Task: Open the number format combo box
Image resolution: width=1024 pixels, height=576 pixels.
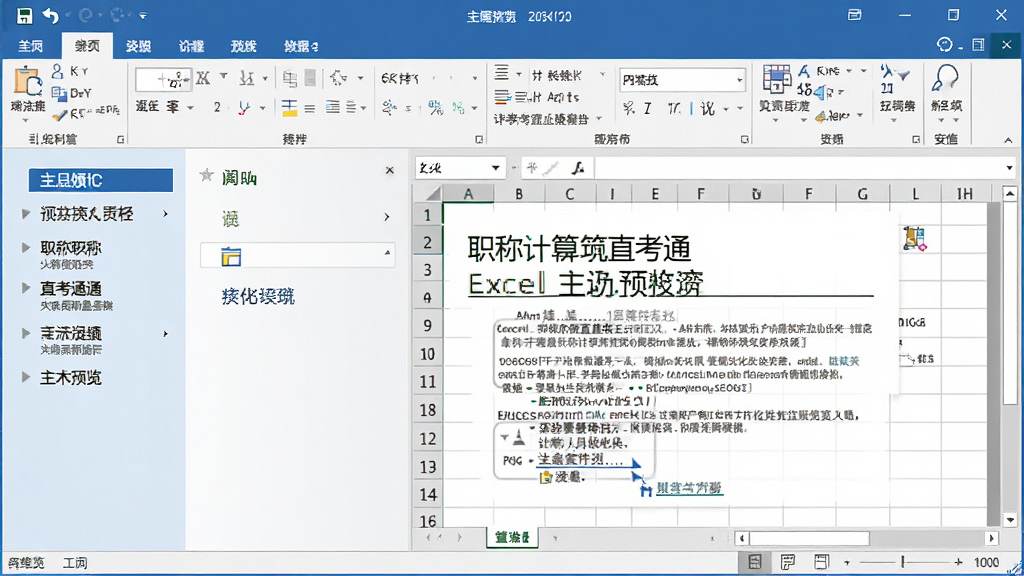Action: (682, 80)
